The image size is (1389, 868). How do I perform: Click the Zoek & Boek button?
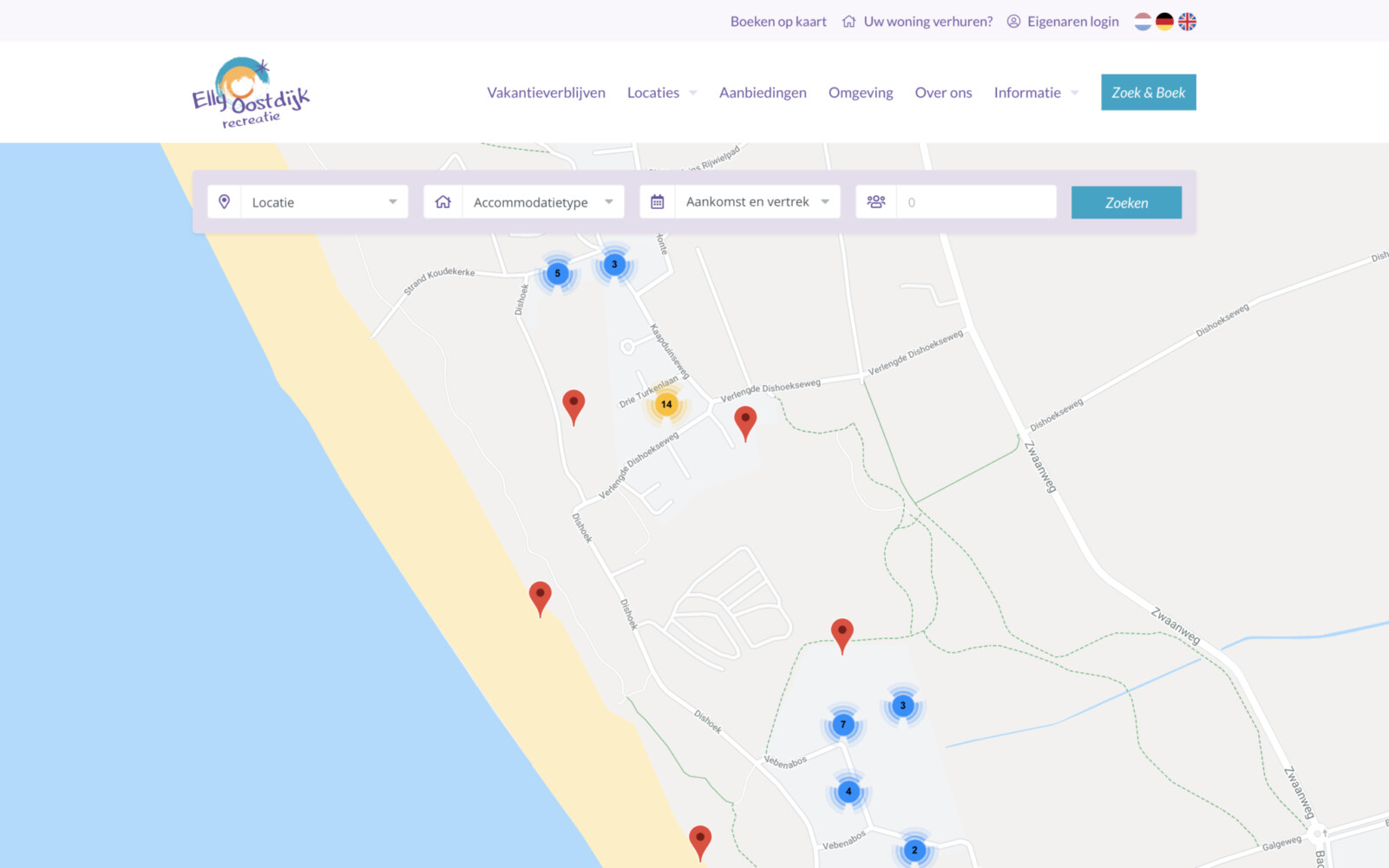coord(1148,93)
